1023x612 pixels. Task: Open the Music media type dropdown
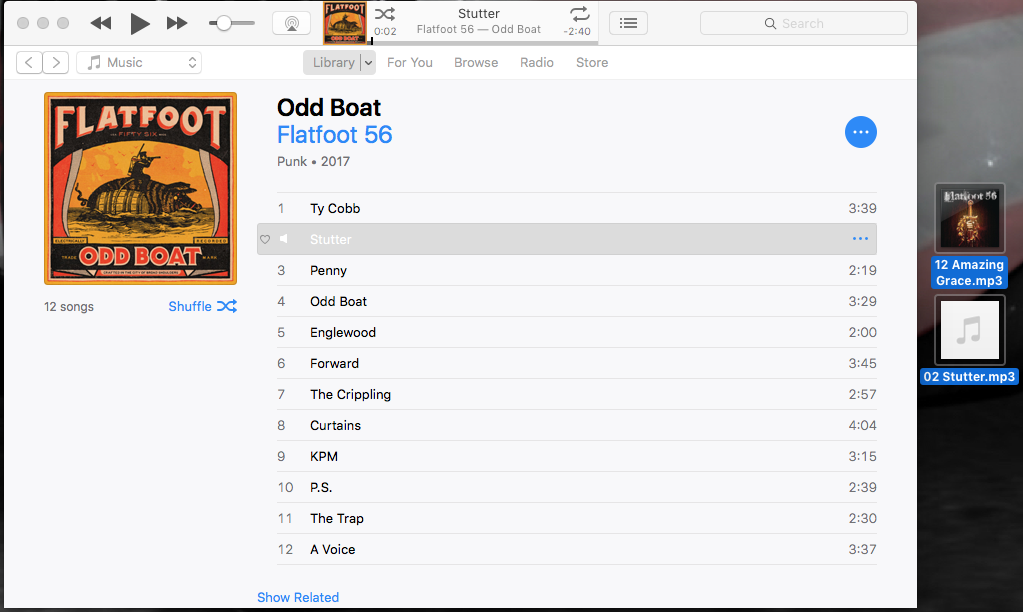pyautogui.click(x=139, y=63)
